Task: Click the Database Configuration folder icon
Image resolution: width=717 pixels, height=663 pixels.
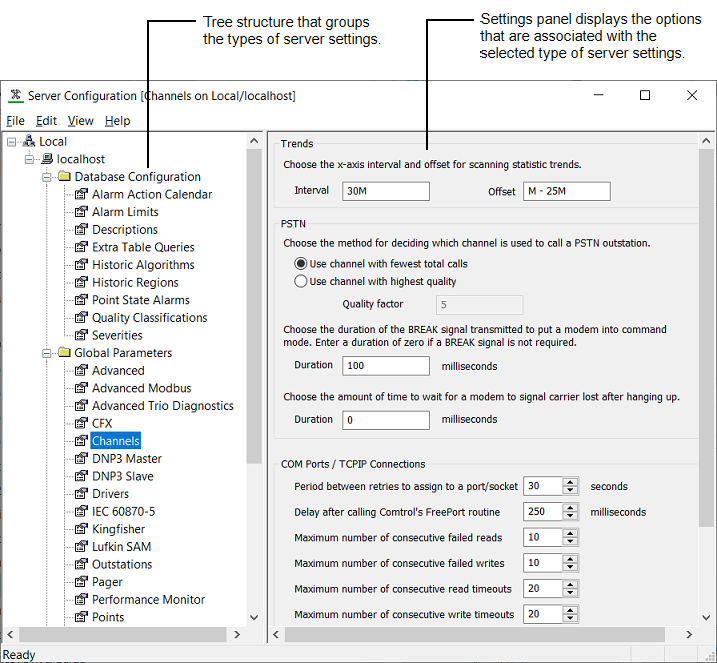Action: pos(64,177)
